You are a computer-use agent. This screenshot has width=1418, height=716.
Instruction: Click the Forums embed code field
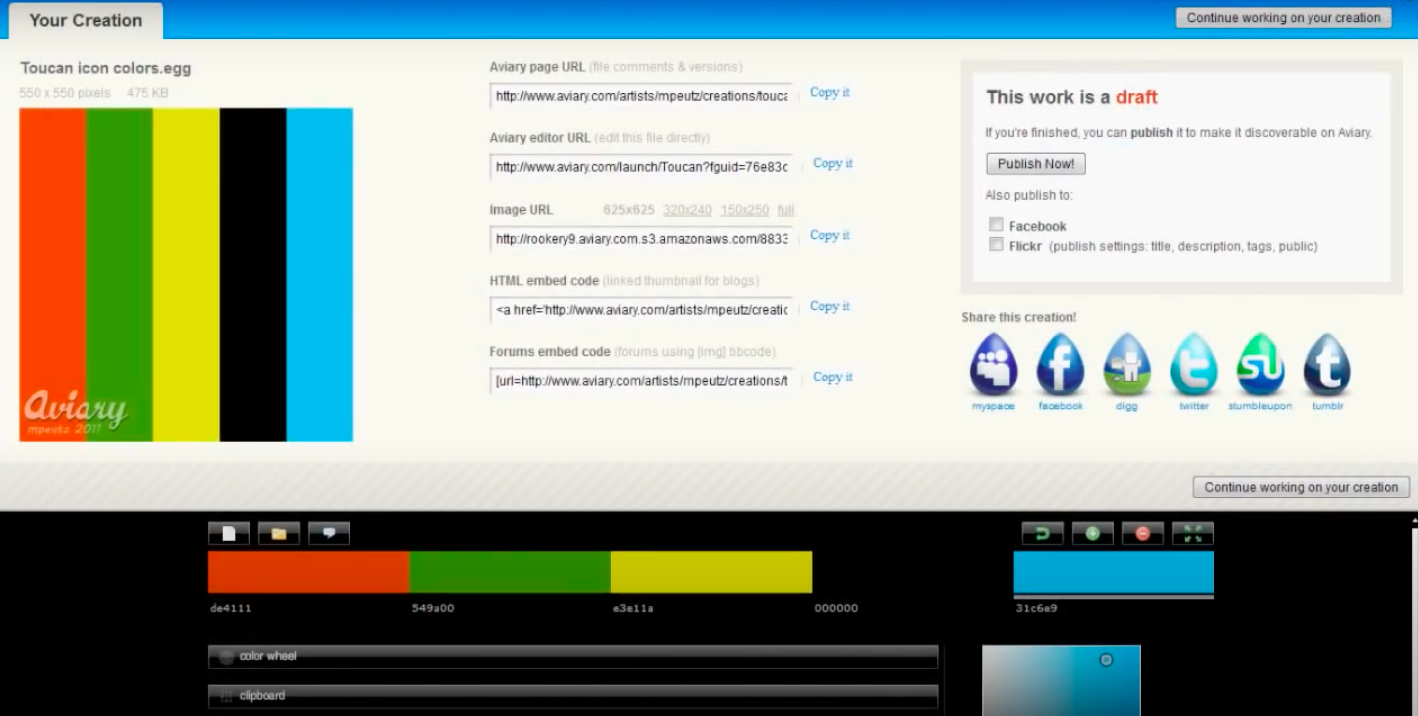(641, 381)
